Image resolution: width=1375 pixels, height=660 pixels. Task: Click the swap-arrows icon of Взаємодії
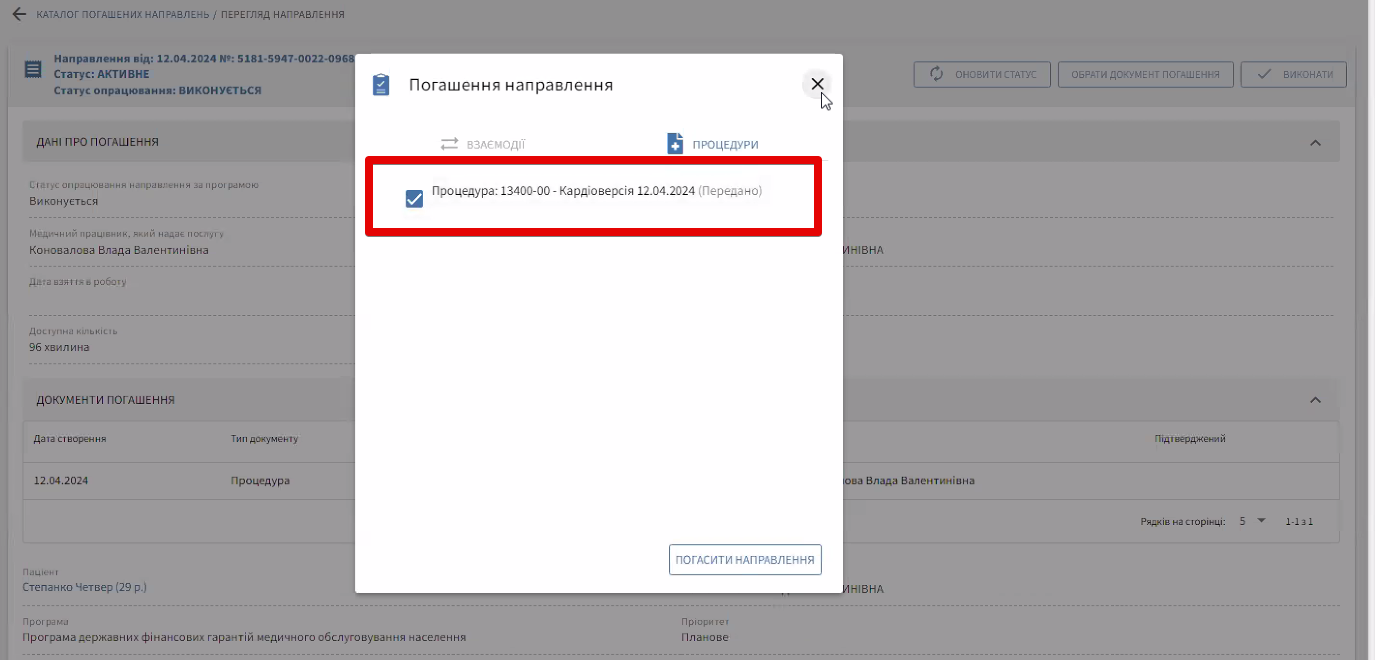[x=449, y=144]
